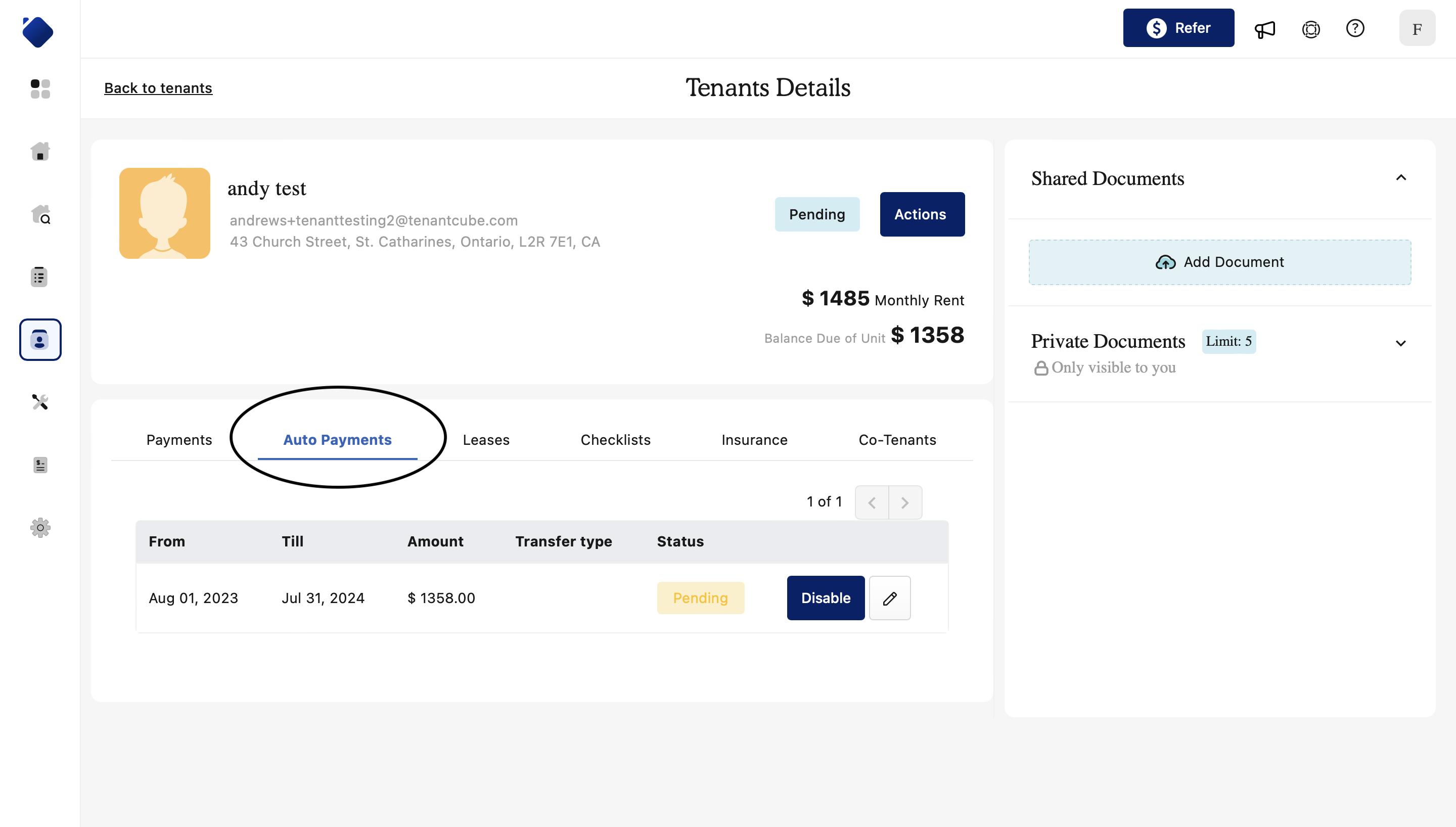This screenshot has height=827, width=1456.
Task: Click the house search listings sidebar icon
Action: point(40,215)
